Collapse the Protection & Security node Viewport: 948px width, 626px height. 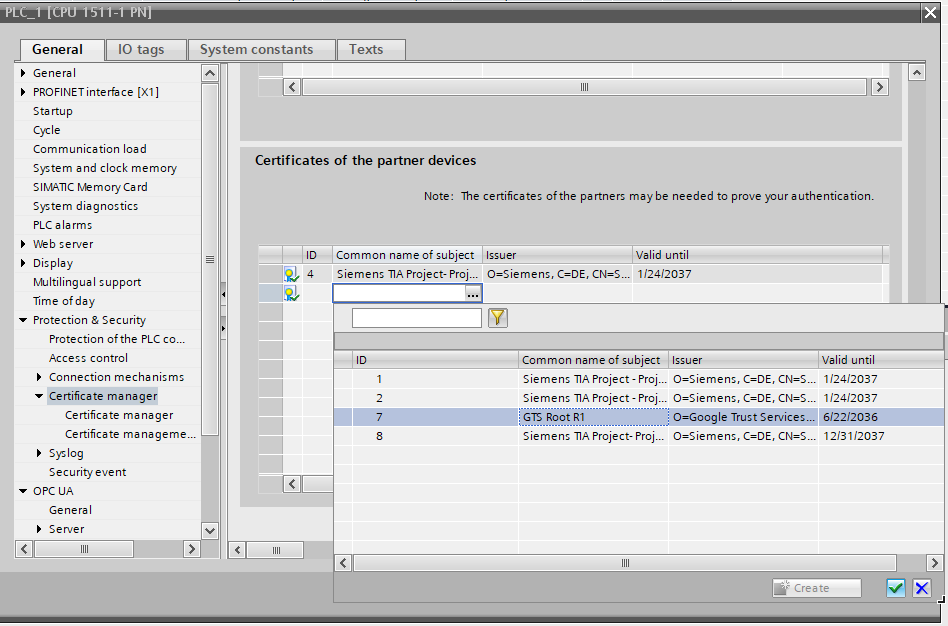(23, 320)
